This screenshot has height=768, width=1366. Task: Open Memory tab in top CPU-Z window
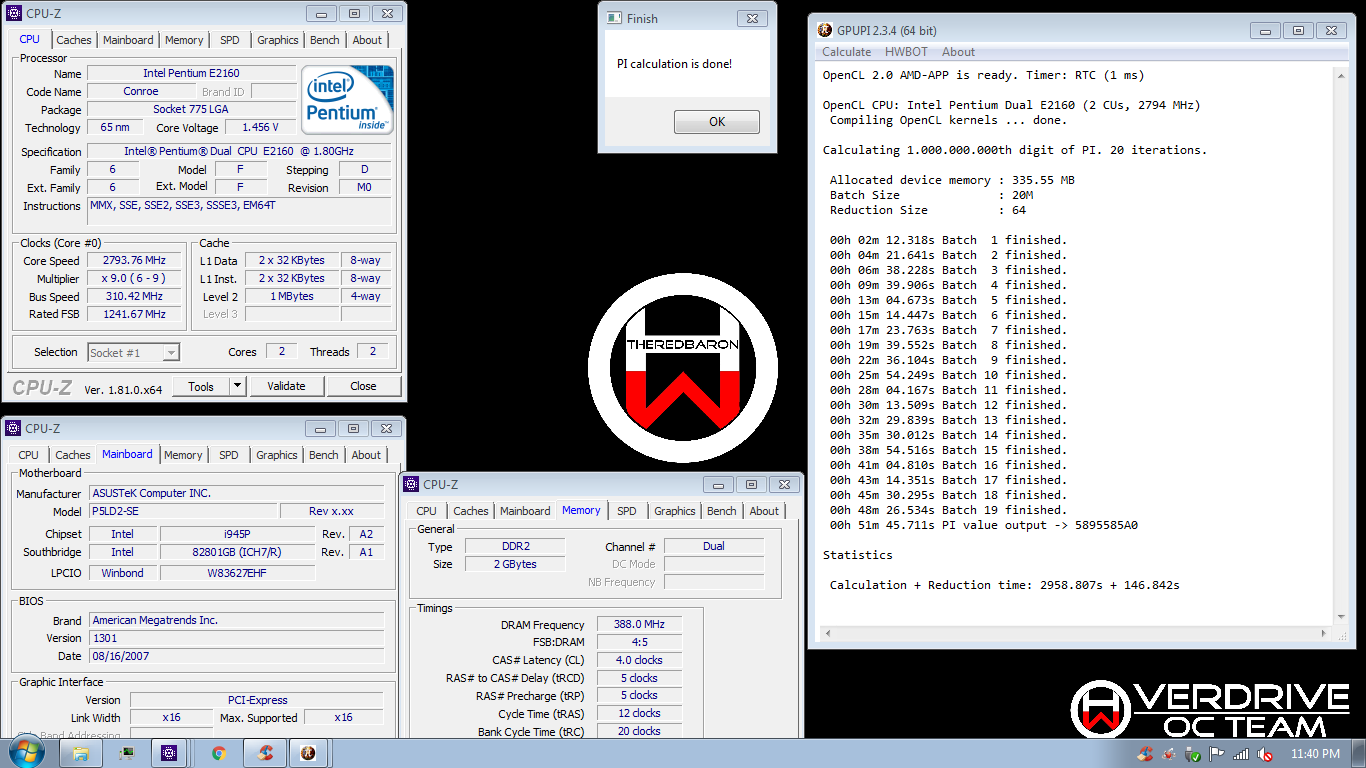coord(184,40)
